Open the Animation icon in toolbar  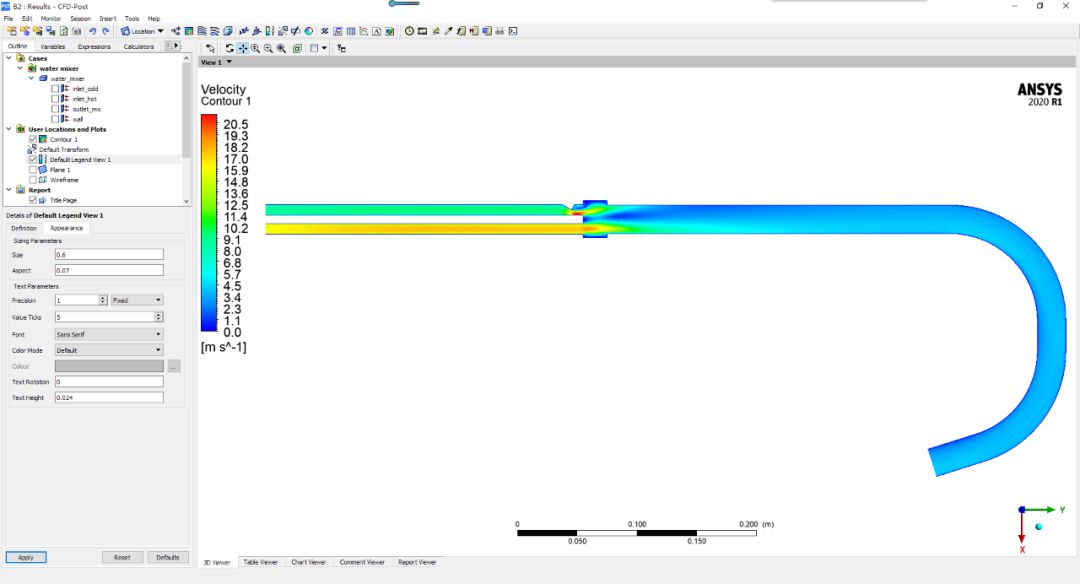pos(422,31)
